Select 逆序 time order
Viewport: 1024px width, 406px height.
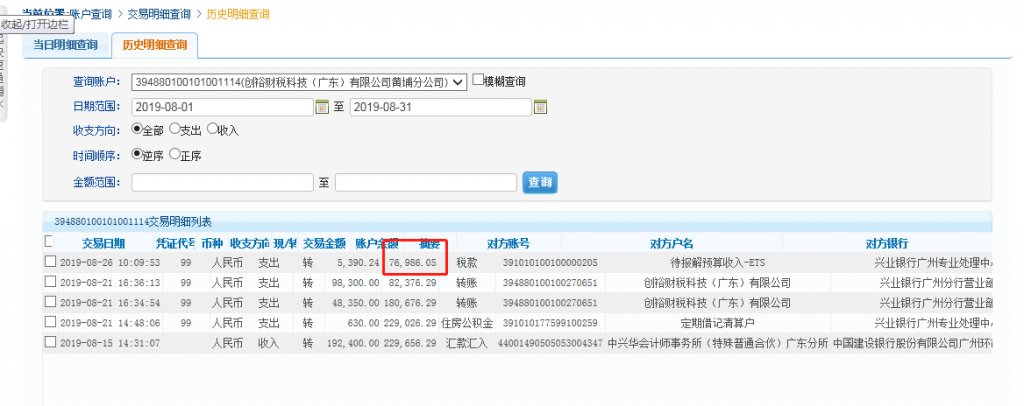click(136, 154)
